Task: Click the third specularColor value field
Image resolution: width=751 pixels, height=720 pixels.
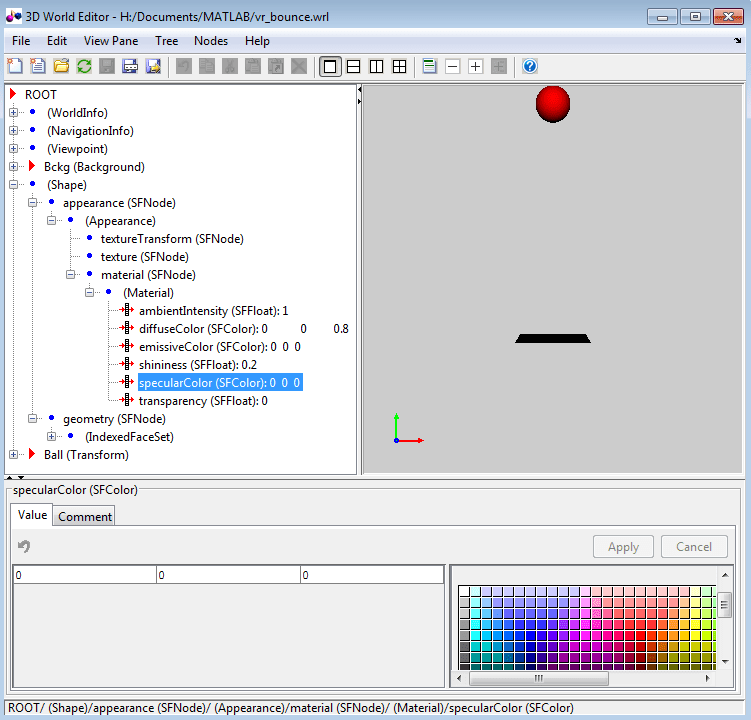Action: (372, 575)
